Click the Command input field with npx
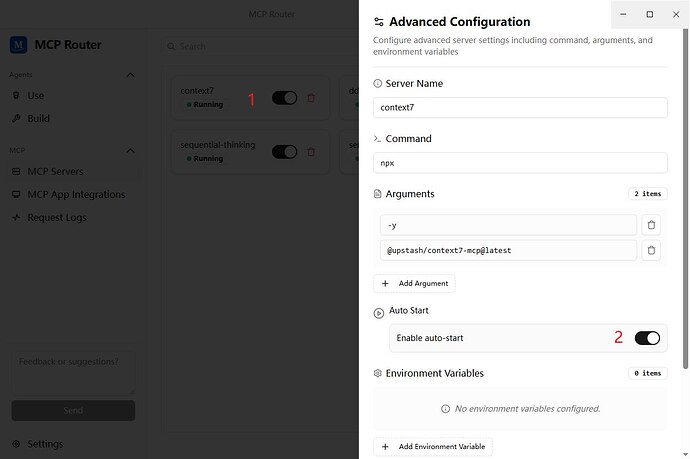Viewport: 690px width, 459px height. pyautogui.click(x=520, y=163)
